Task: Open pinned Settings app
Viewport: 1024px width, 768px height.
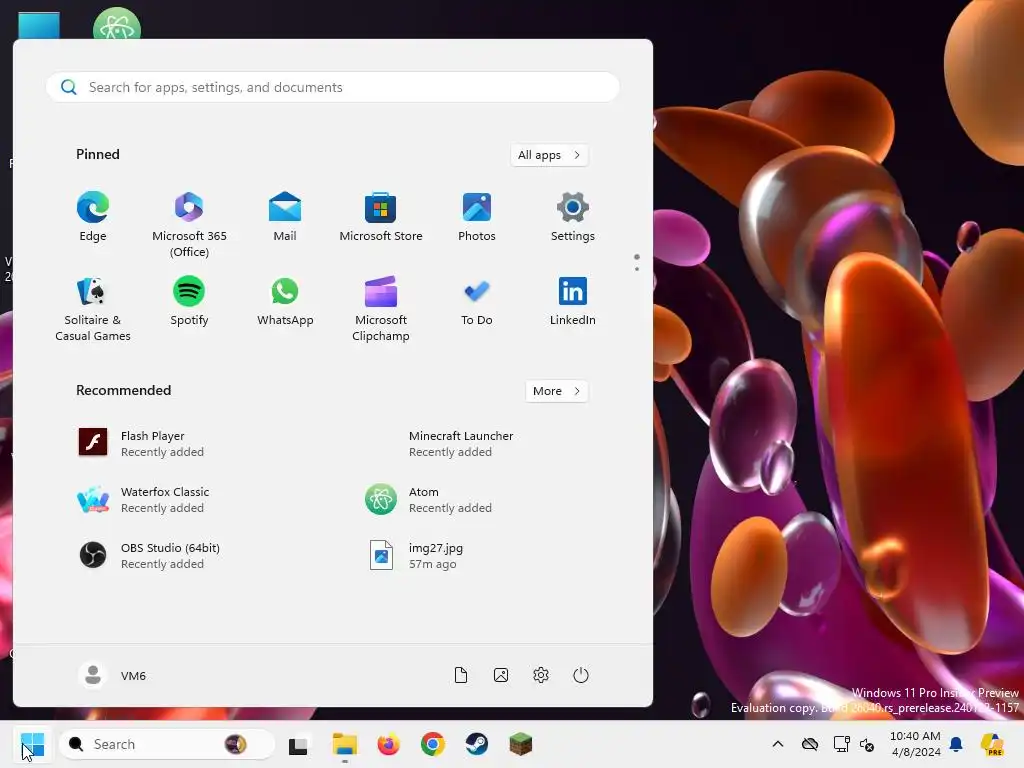Action: point(573,217)
